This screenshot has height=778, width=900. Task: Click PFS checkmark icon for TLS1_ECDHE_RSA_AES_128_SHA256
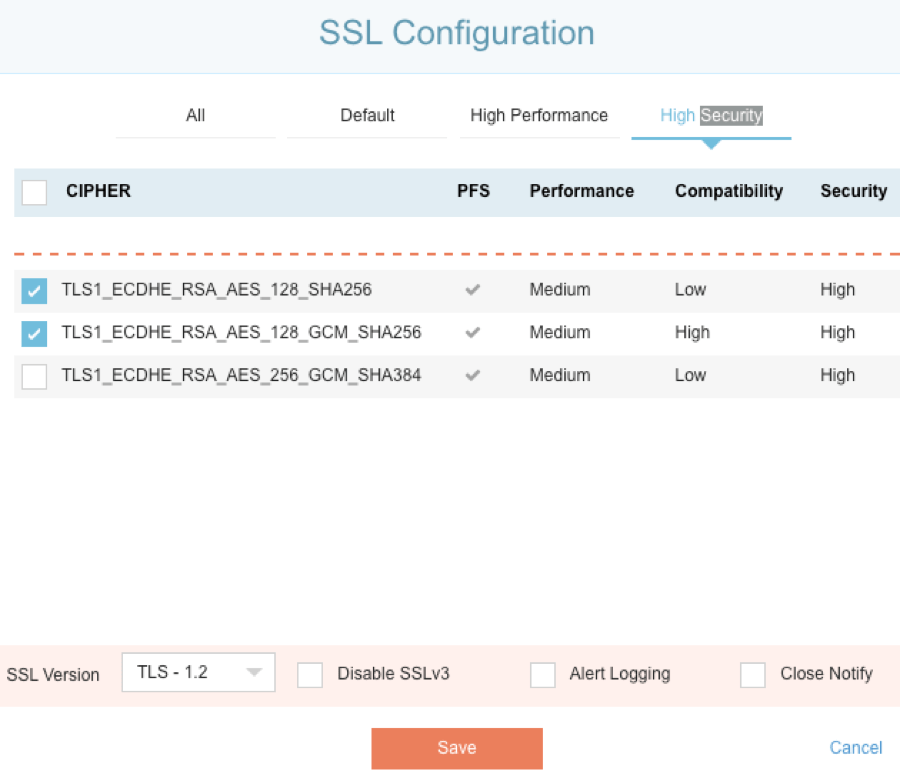(473, 290)
